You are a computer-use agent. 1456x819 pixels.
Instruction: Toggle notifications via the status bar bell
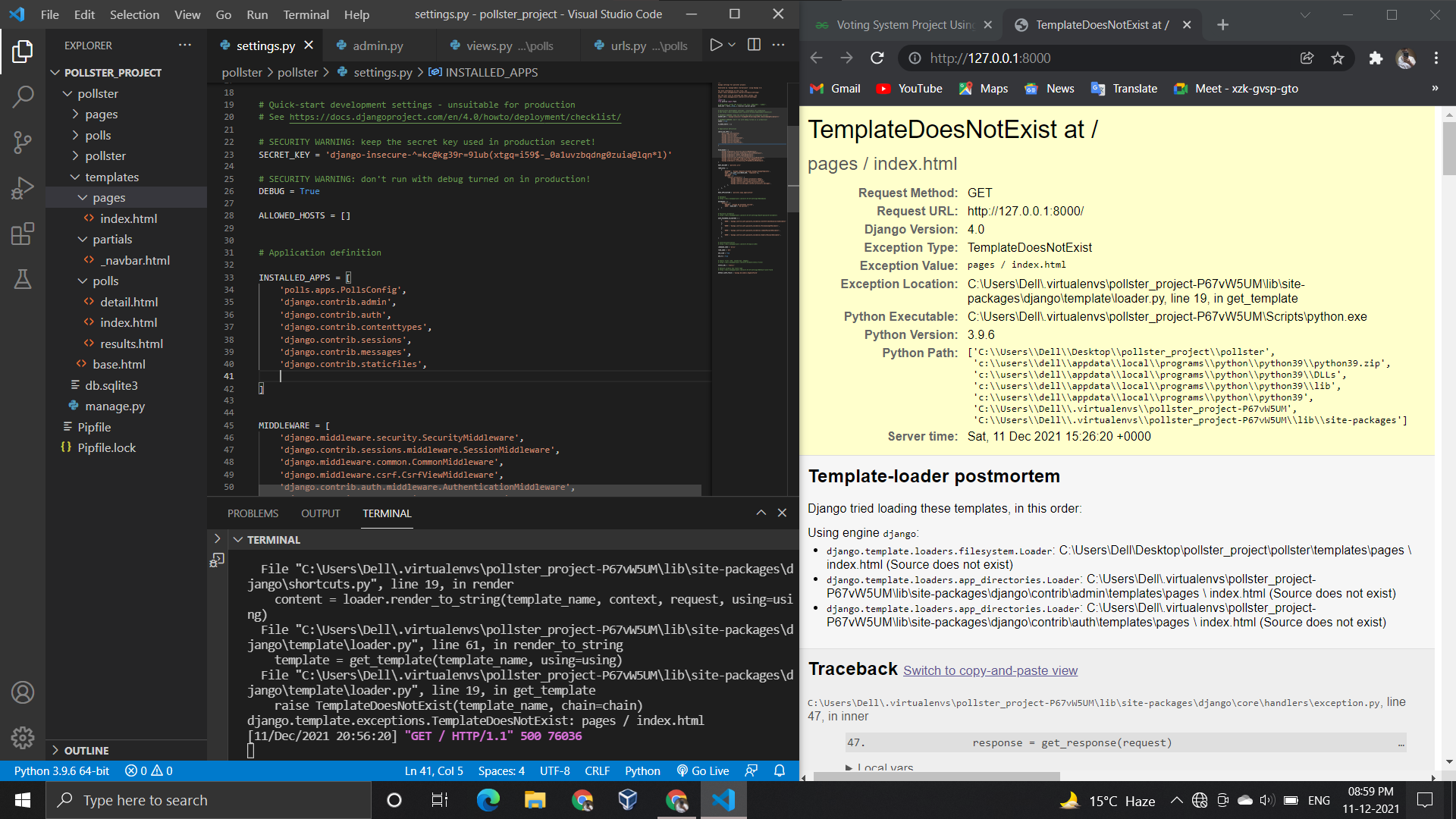pyautogui.click(x=780, y=770)
